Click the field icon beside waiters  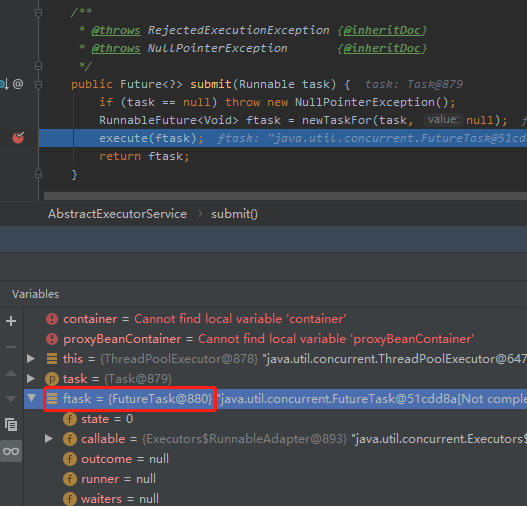[x=70, y=499]
